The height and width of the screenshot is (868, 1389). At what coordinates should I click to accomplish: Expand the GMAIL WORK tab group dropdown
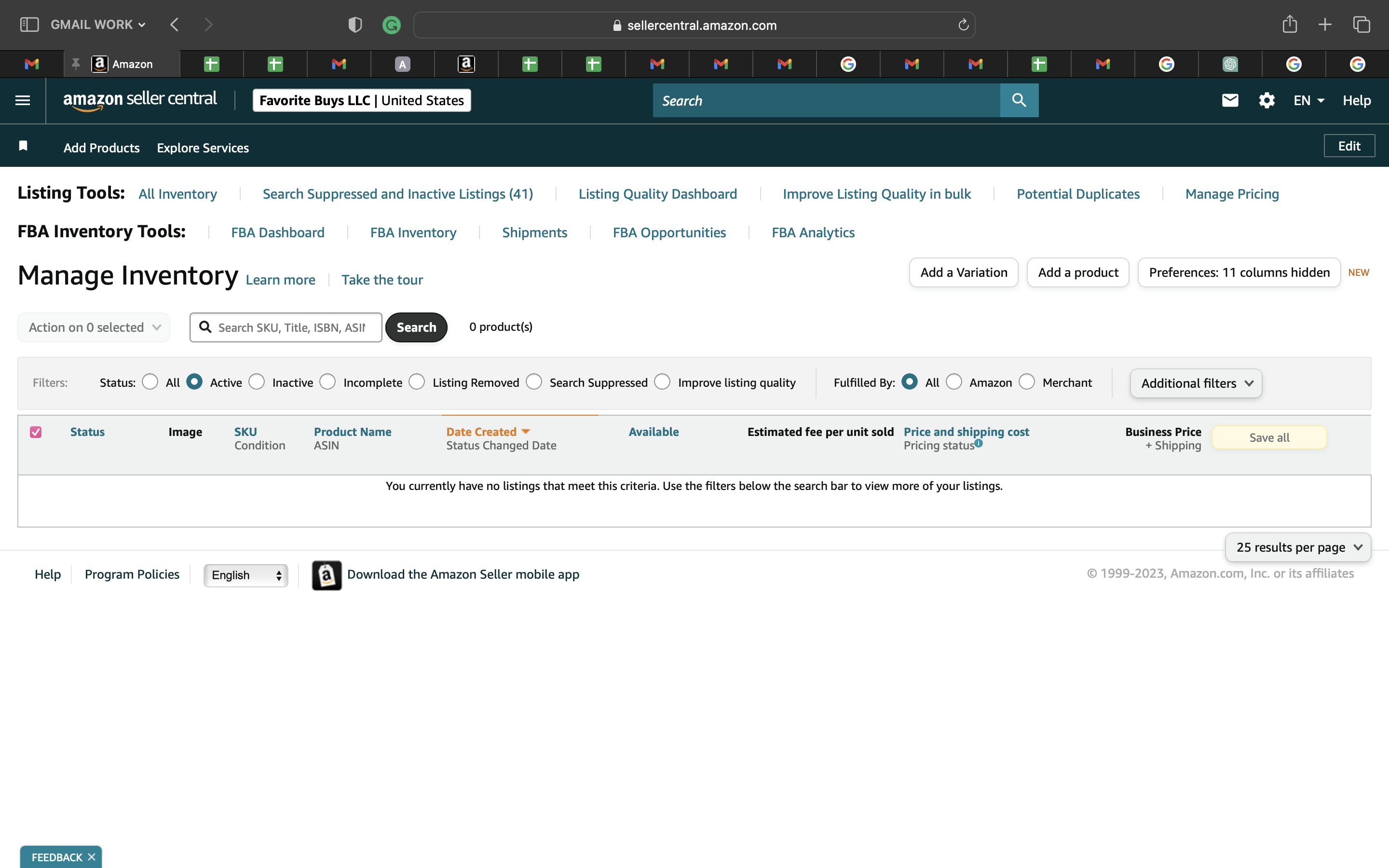98,25
